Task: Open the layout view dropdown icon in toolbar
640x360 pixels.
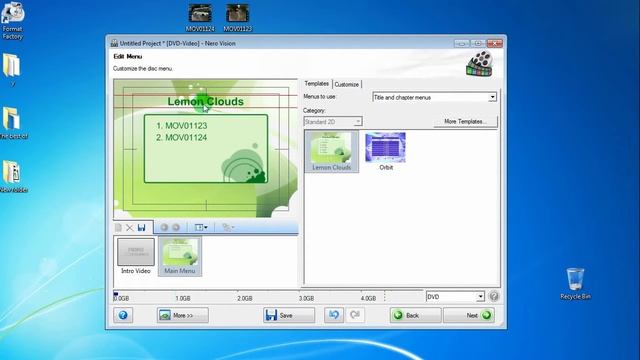Action: coord(201,227)
